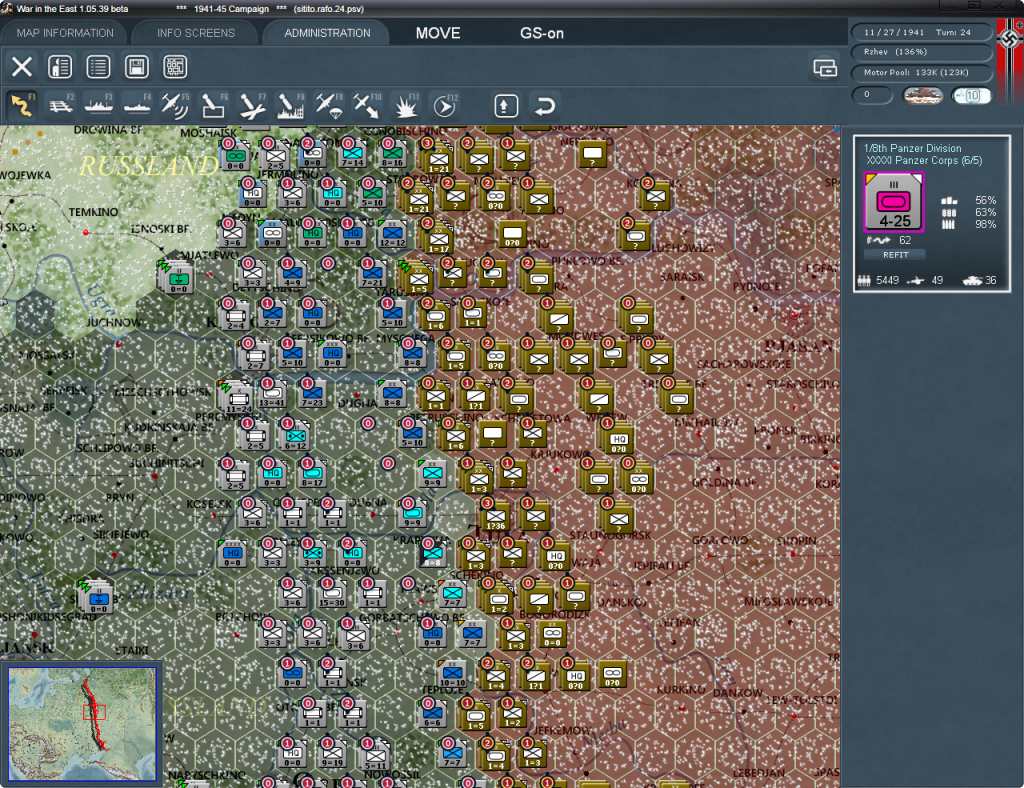Screen dimensions: 1024x788
Task: Click the X exit icon in the administration toolbar
Action: pyautogui.click(x=22, y=67)
